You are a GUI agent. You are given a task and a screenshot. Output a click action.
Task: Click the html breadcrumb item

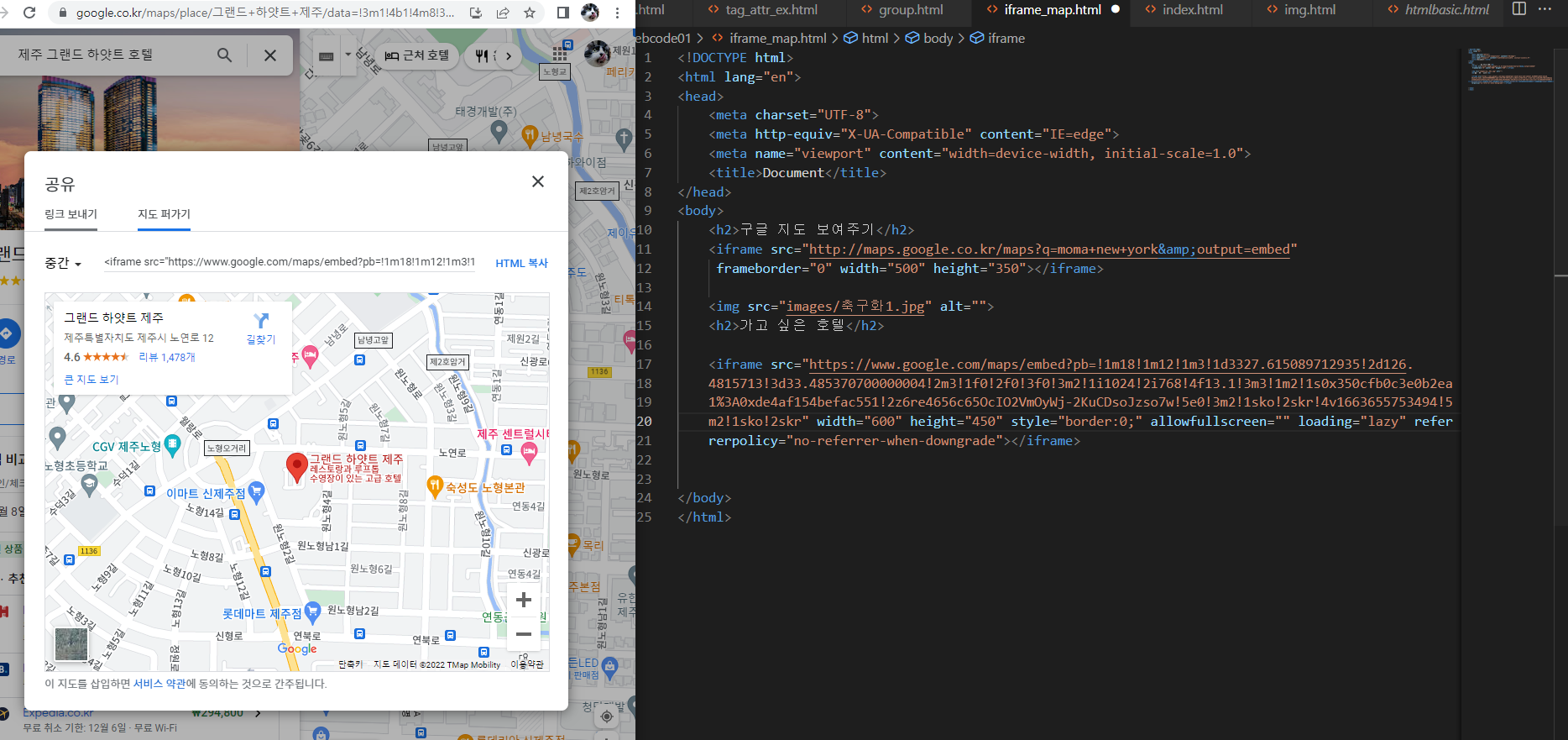pos(866,39)
